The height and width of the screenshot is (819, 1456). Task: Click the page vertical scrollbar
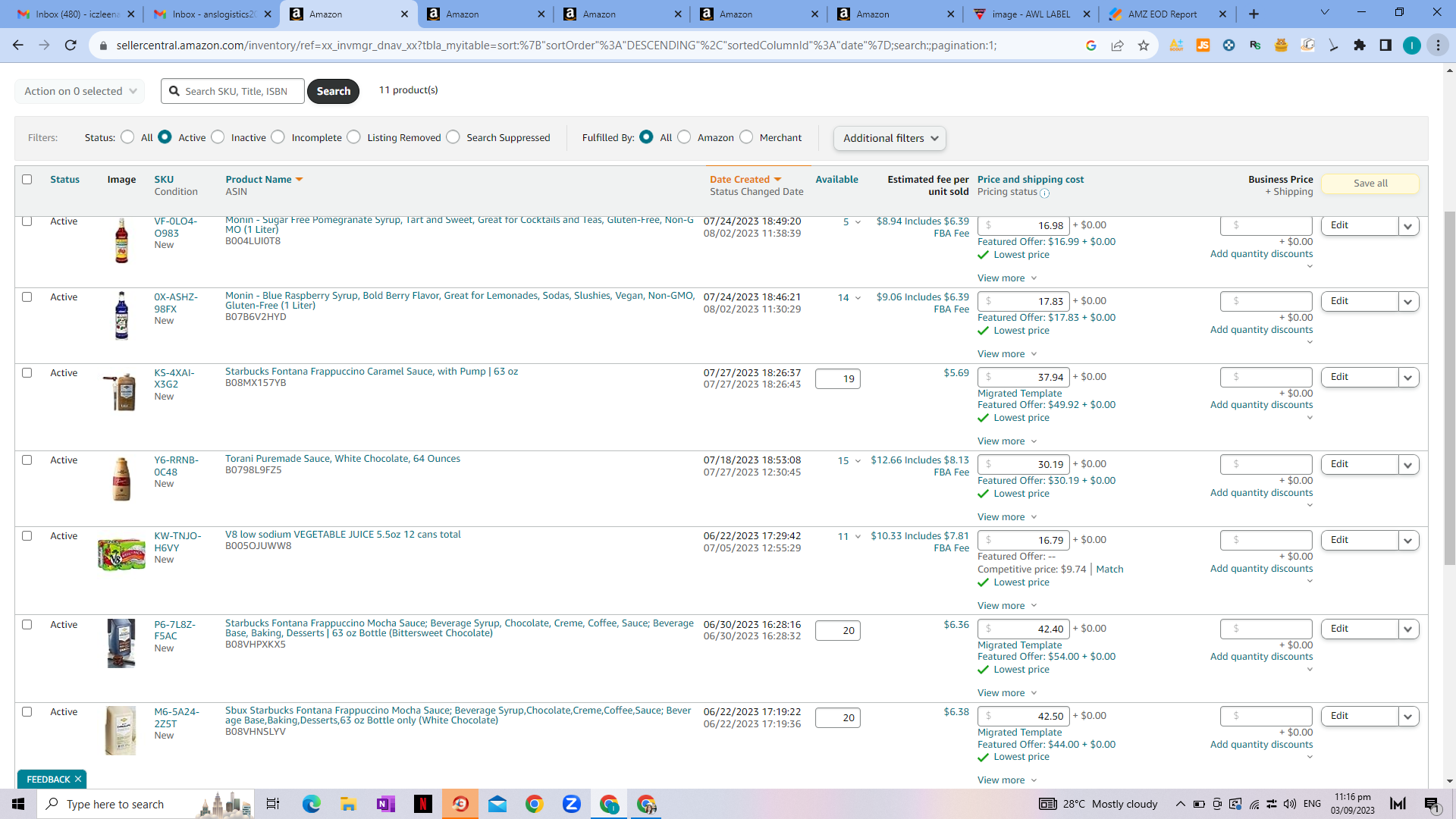click(x=1449, y=387)
